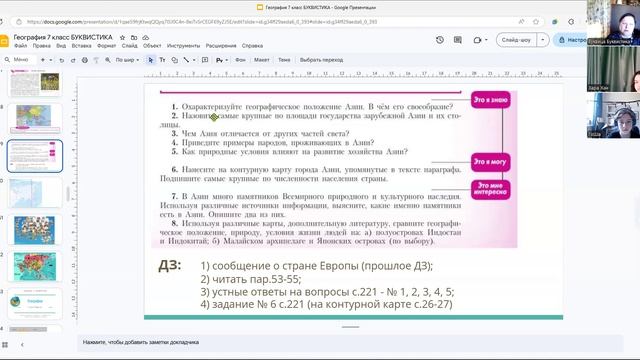Open the Вставка menu
Screen dimensions: 640x360
81,46
